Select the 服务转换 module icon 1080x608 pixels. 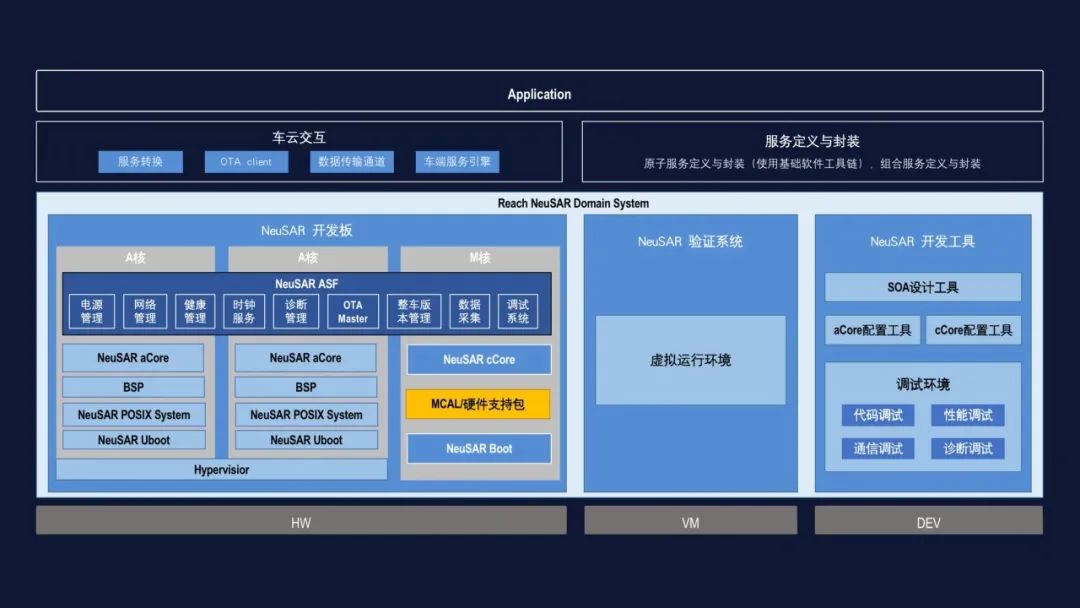point(140,161)
